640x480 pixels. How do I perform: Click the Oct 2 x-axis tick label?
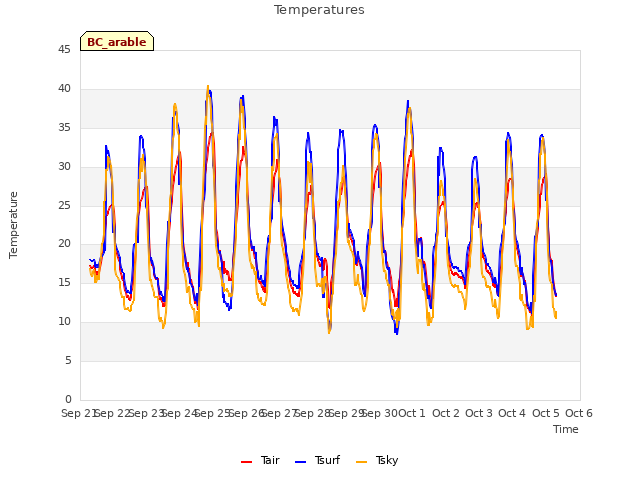[x=446, y=413]
